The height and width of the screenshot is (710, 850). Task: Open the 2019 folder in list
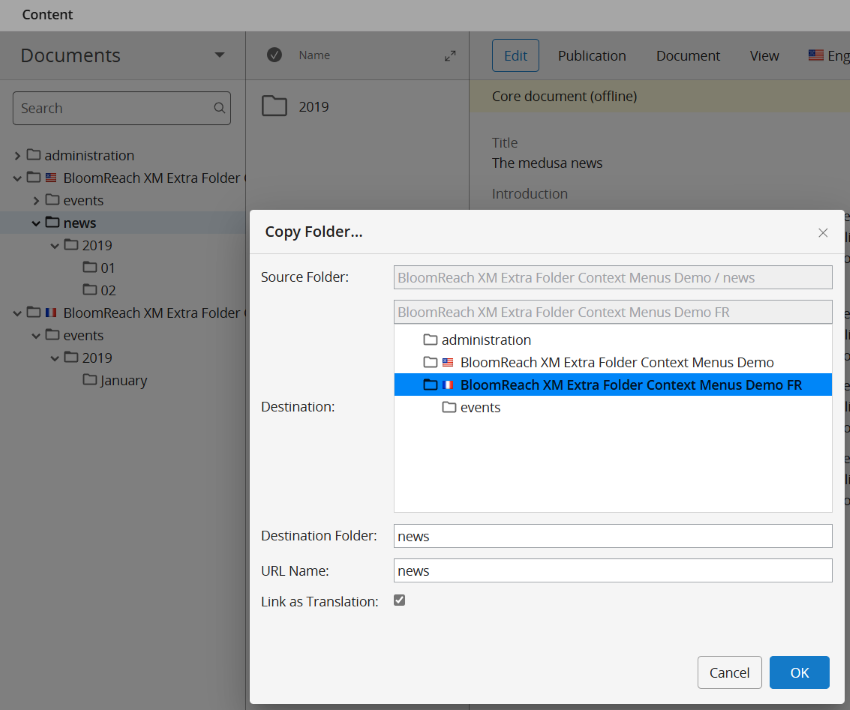tap(313, 107)
